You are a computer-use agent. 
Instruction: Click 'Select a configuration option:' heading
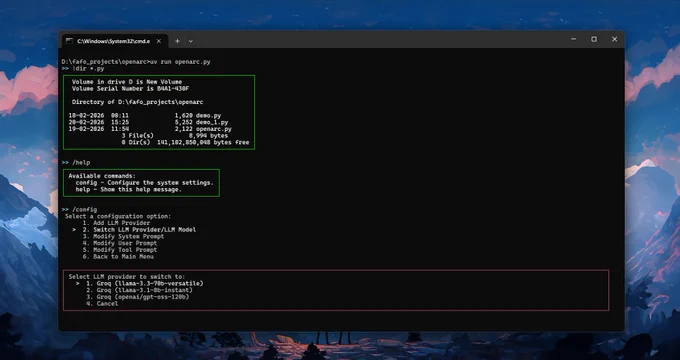click(118, 216)
